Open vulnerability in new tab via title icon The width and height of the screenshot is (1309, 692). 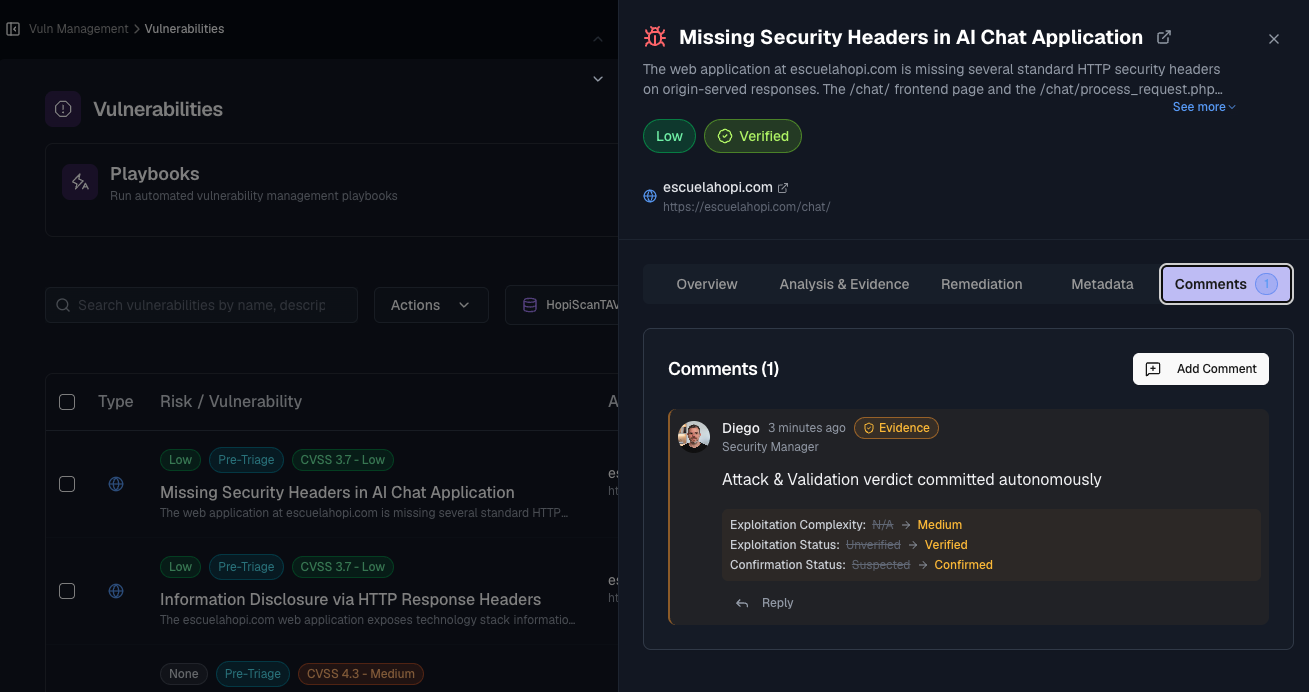click(x=1164, y=37)
